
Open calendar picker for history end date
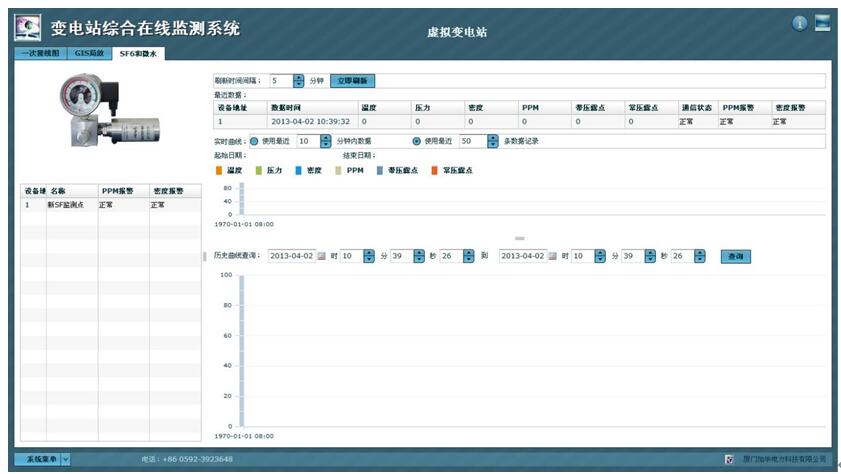pyautogui.click(x=553, y=257)
